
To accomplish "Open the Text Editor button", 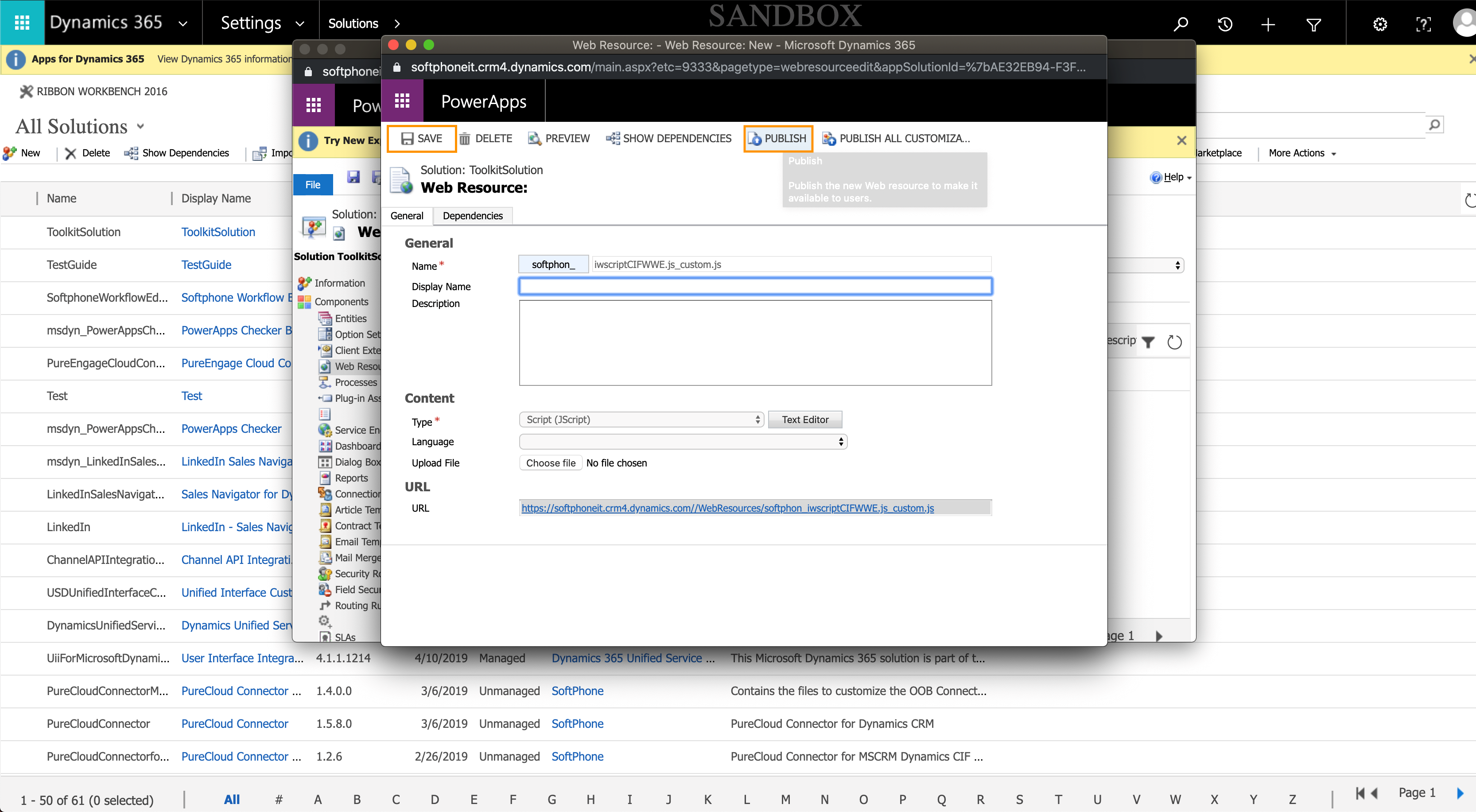I will [x=804, y=420].
